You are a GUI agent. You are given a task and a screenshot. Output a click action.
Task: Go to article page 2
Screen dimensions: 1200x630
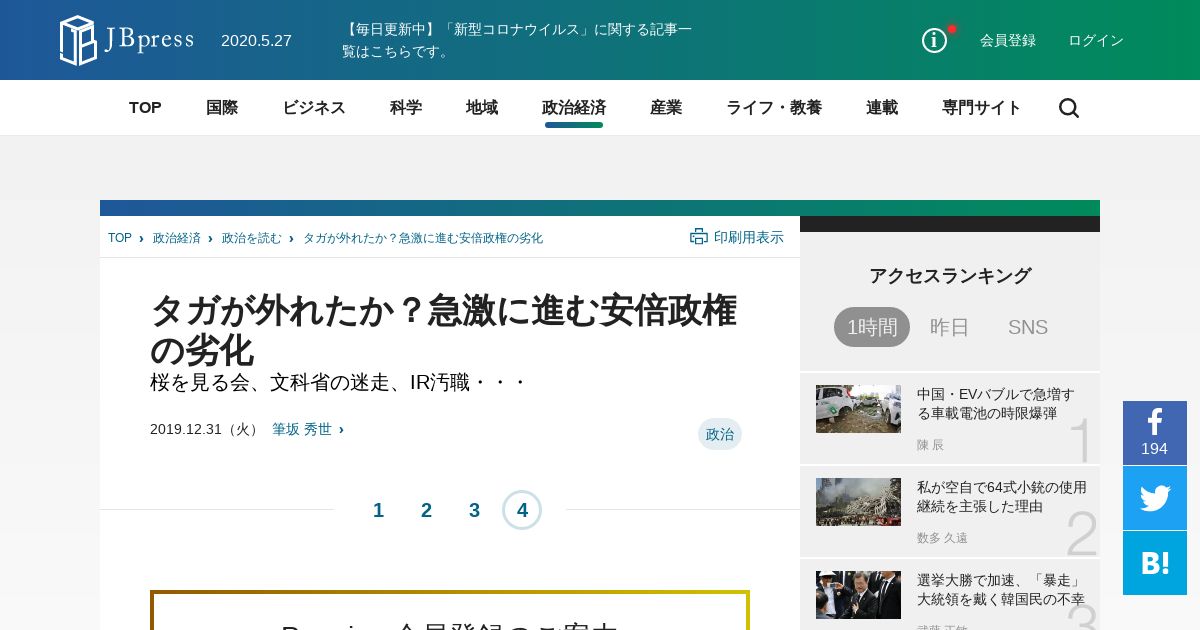tap(426, 510)
